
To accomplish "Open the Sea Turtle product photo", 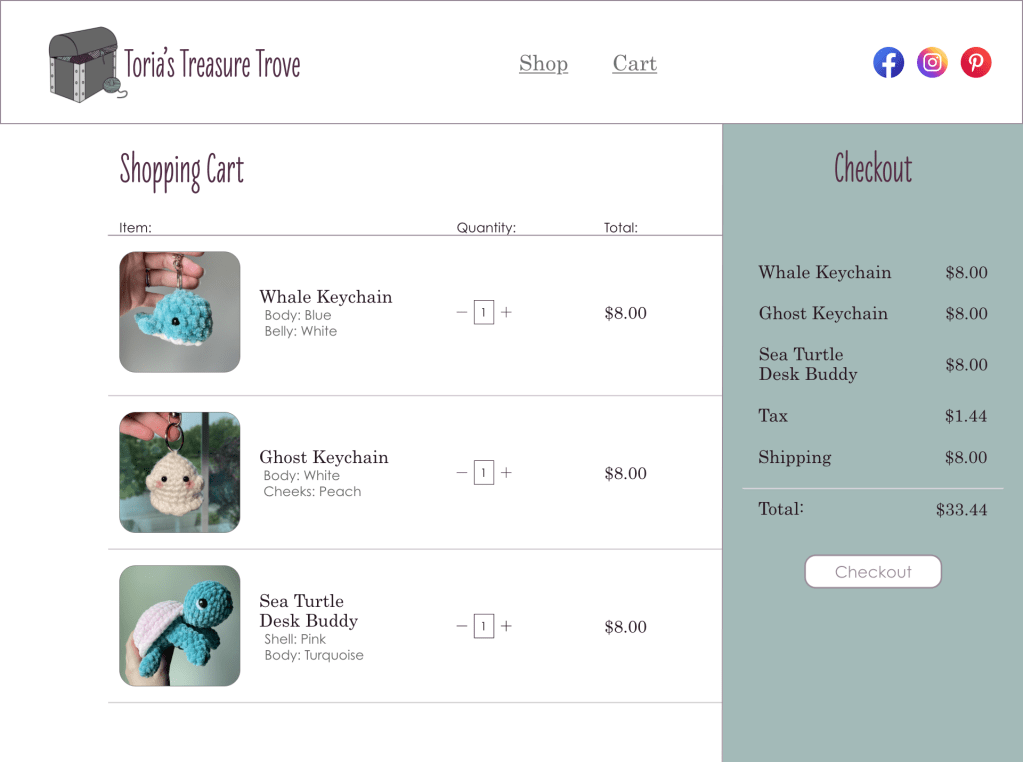I will (180, 626).
